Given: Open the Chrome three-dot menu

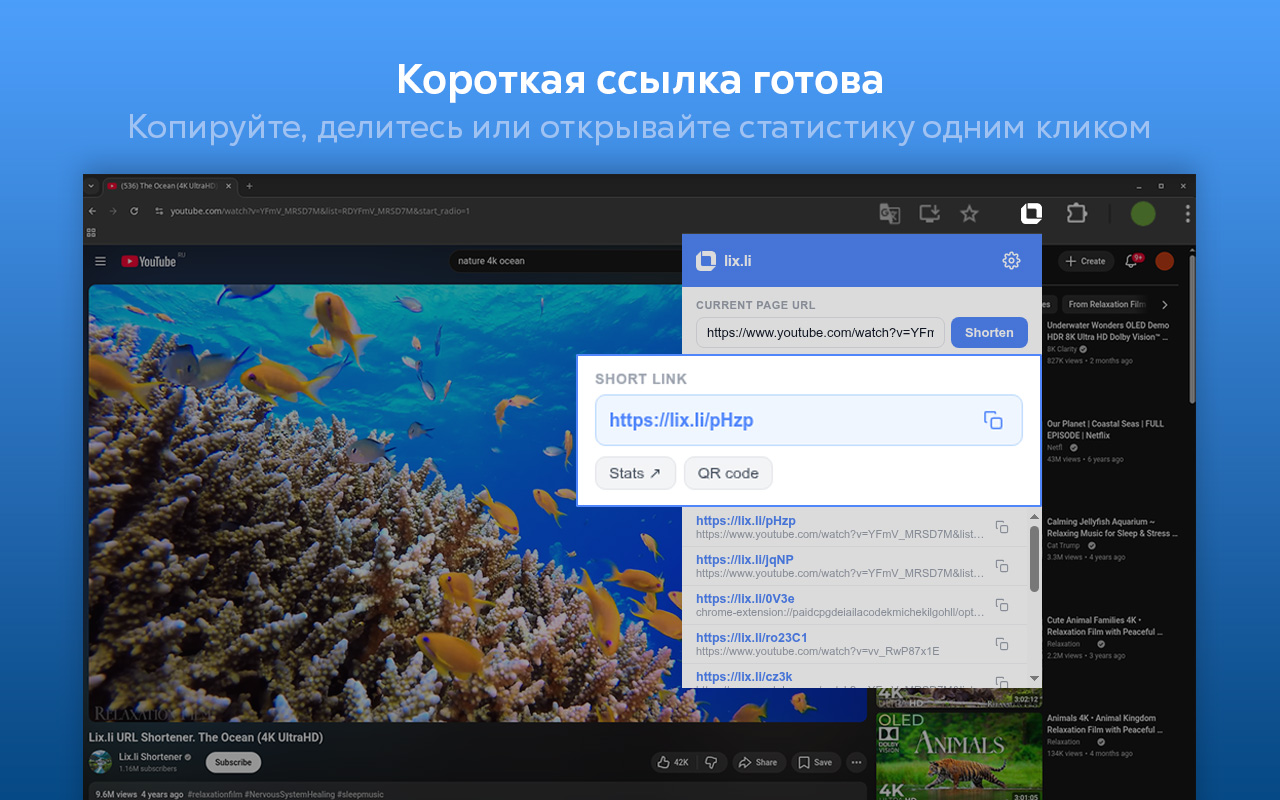Looking at the screenshot, I should pyautogui.click(x=1187, y=213).
